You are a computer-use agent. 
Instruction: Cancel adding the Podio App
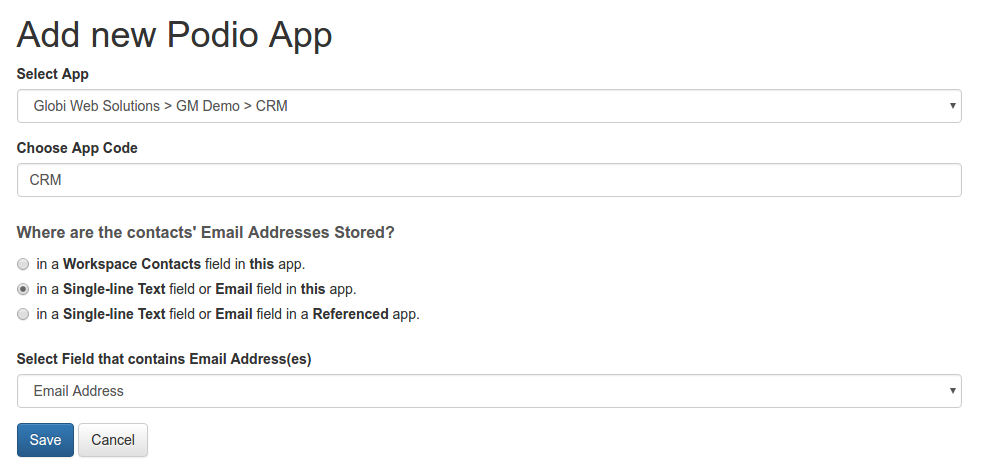click(x=113, y=440)
